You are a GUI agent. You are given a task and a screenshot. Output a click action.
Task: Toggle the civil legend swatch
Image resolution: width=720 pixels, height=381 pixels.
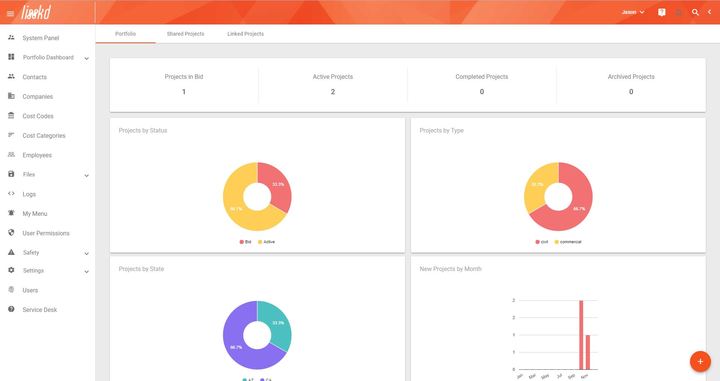click(x=537, y=242)
